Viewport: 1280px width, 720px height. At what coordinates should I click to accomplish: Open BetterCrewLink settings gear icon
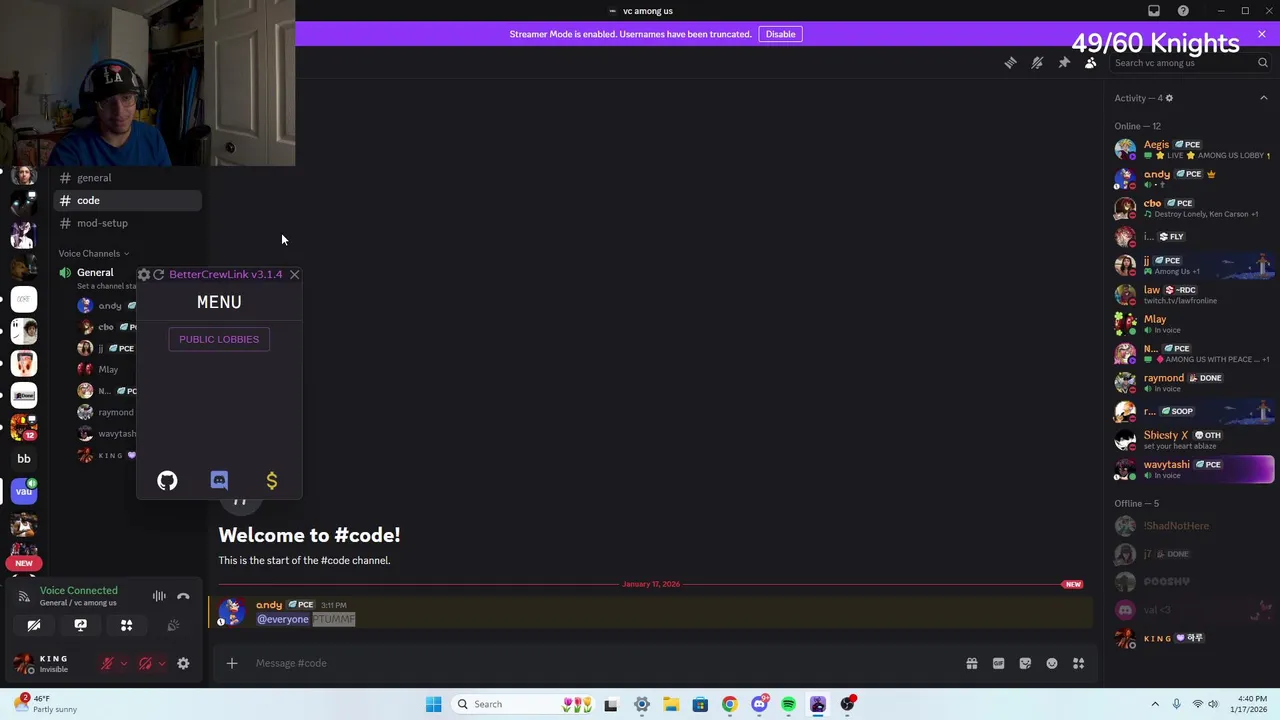(144, 274)
